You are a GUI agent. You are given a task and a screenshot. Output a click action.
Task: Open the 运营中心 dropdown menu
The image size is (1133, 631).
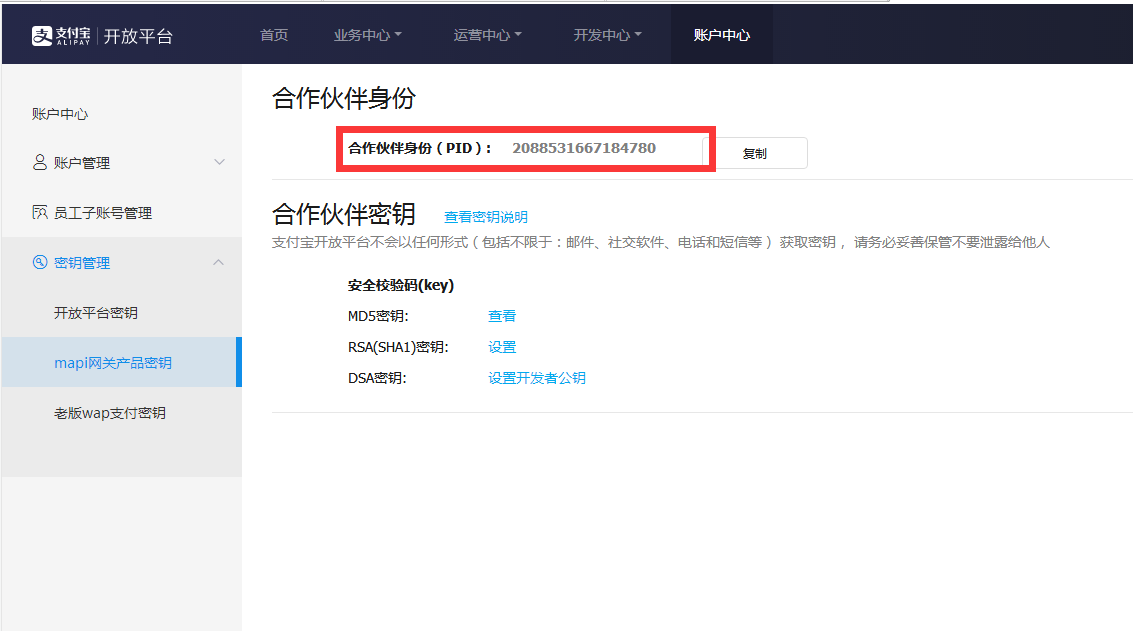(x=488, y=35)
